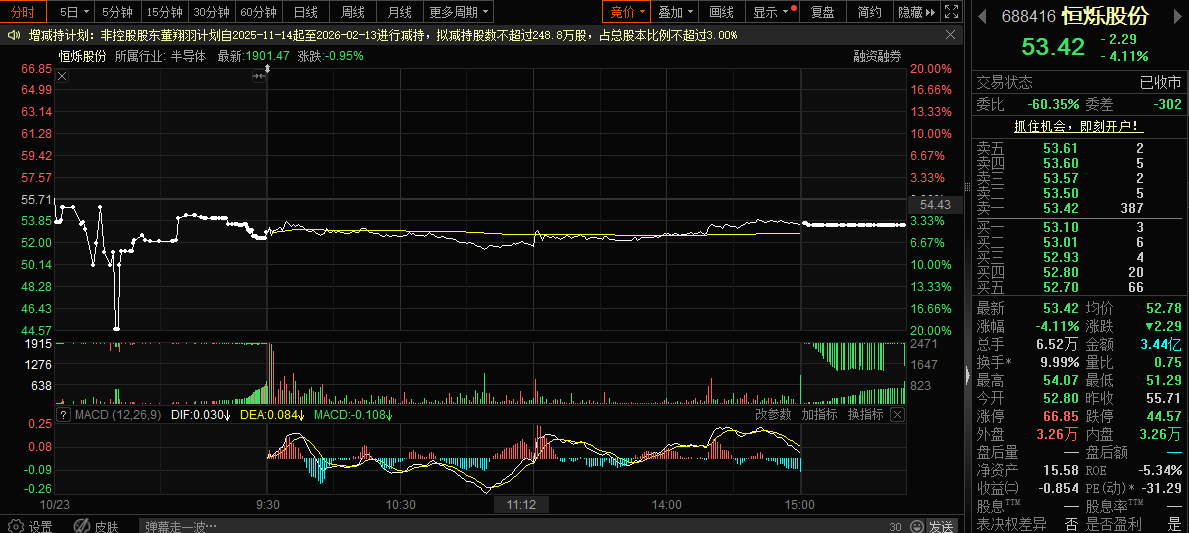Expand the 5日 period dropdown

[x=74, y=12]
